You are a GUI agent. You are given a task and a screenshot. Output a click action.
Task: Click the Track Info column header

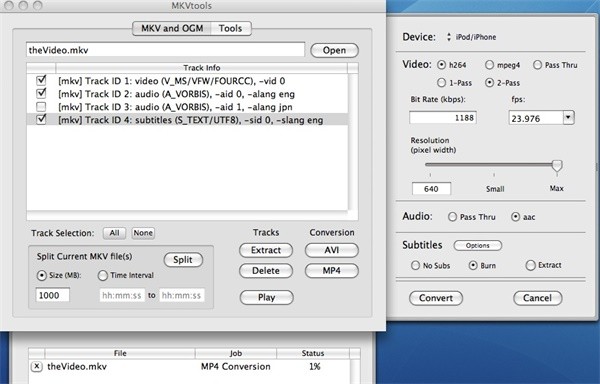pyautogui.click(x=202, y=68)
